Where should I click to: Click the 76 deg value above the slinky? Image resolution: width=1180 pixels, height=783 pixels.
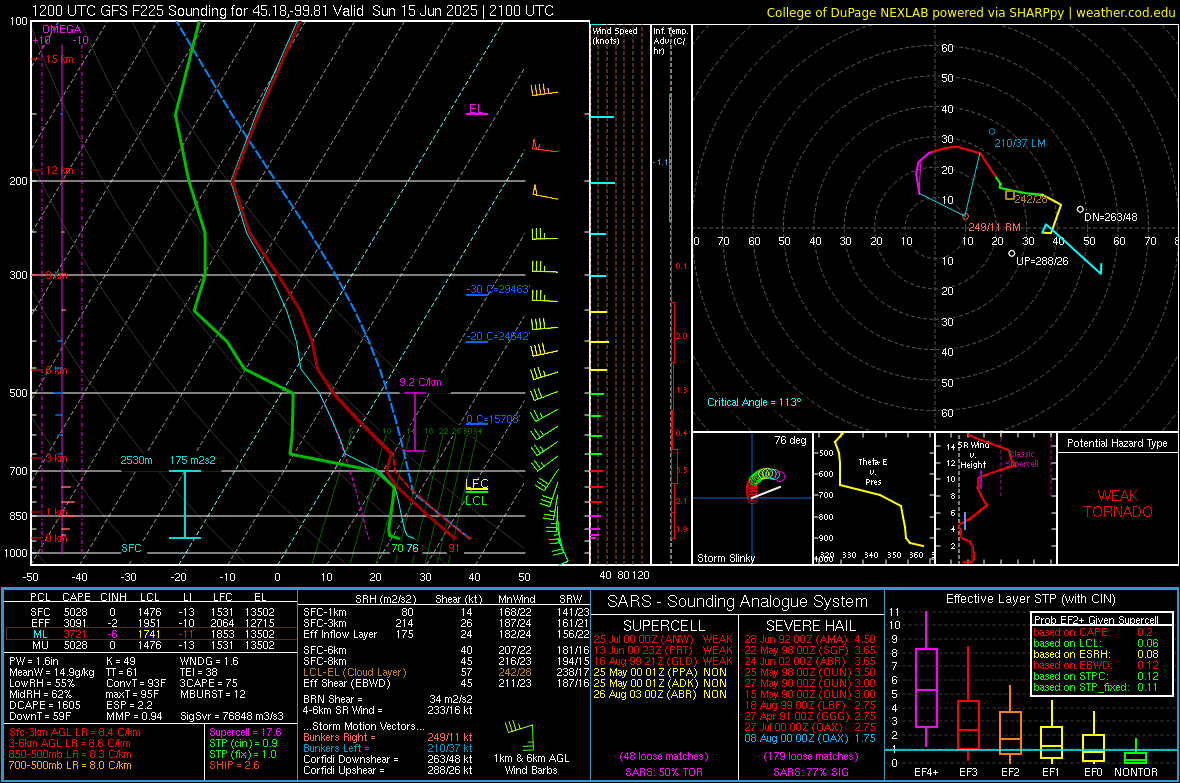click(790, 440)
